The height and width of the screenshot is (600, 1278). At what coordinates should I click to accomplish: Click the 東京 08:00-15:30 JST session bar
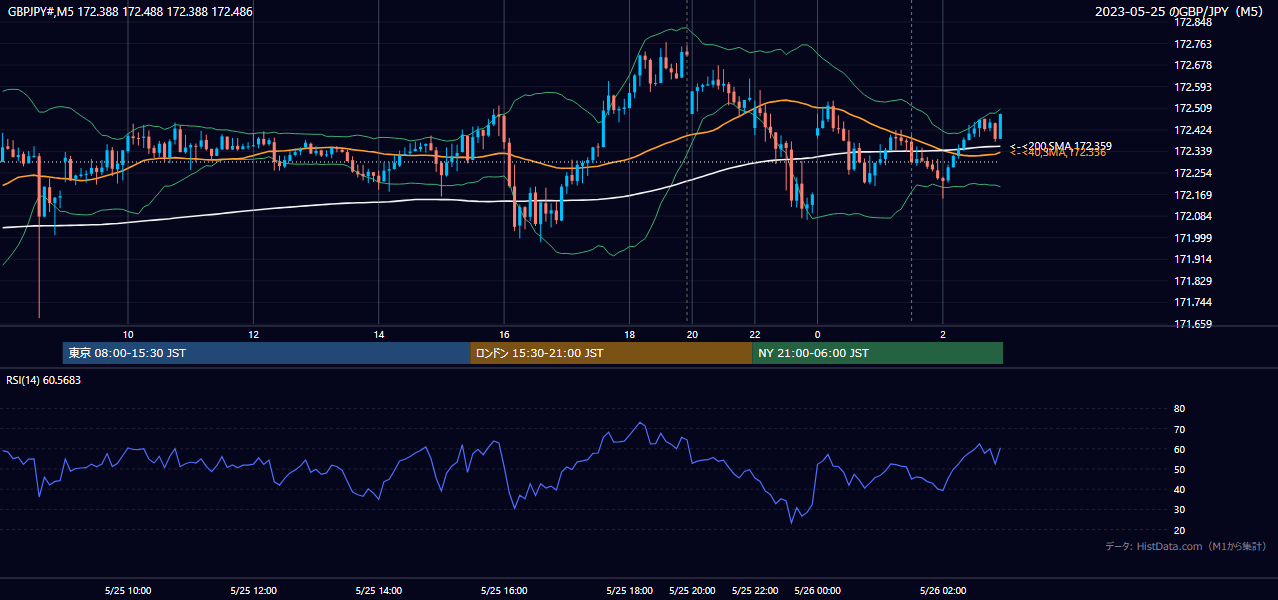(266, 353)
